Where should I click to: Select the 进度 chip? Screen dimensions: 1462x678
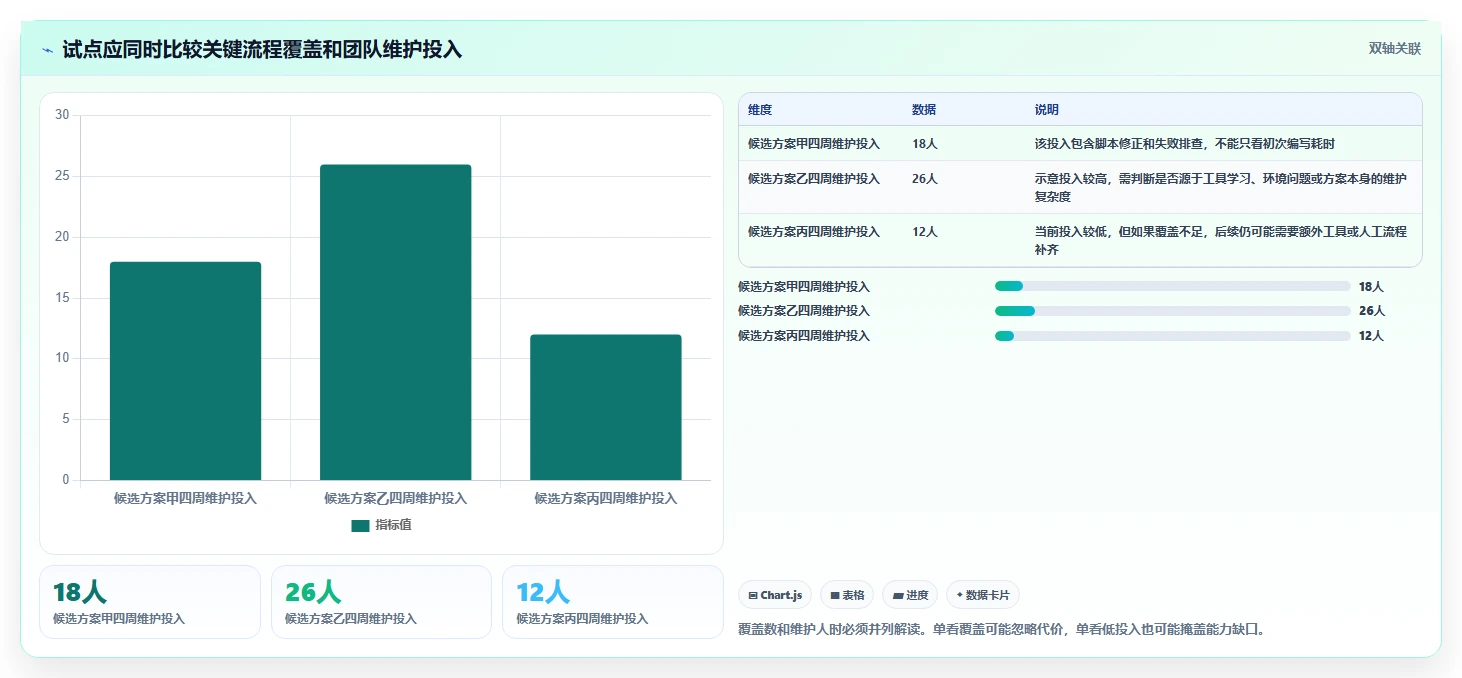coord(910,595)
